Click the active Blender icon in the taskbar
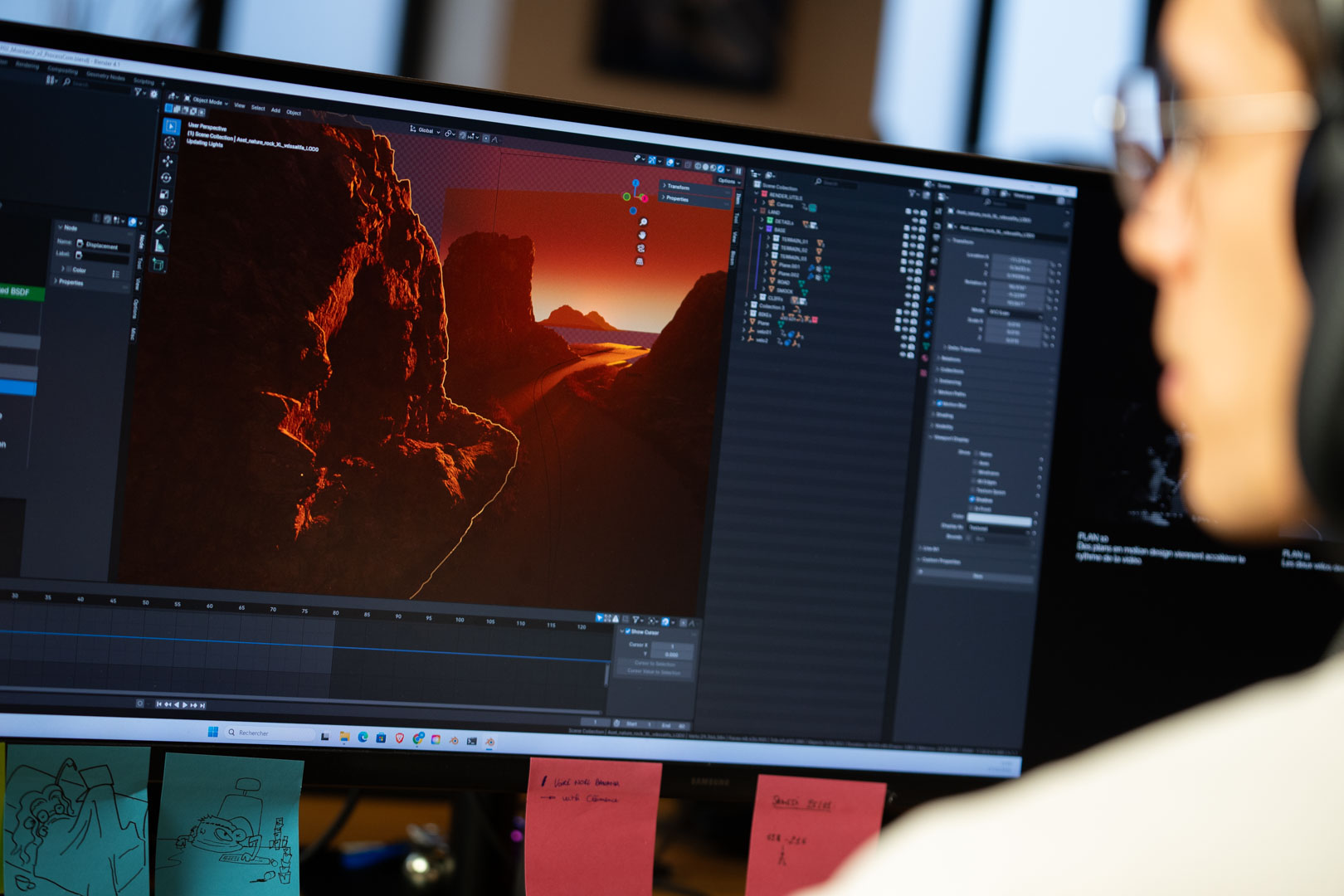Viewport: 1344px width, 896px height. [489, 741]
